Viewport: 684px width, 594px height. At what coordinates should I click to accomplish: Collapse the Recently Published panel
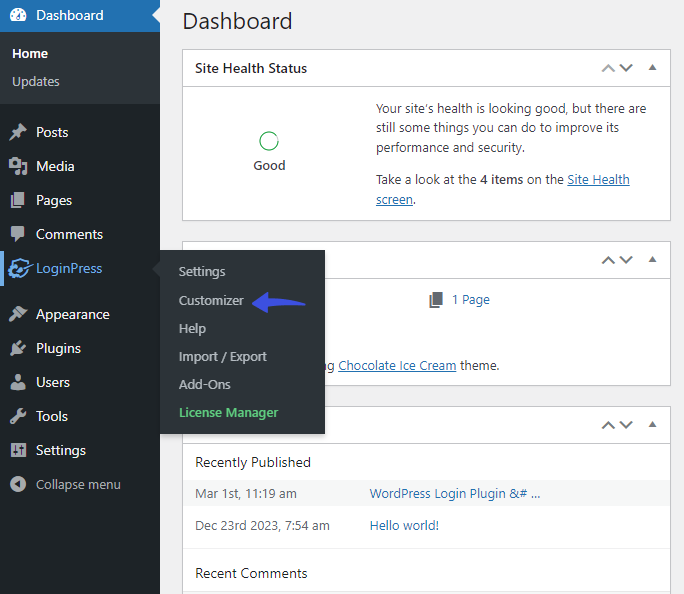(652, 424)
